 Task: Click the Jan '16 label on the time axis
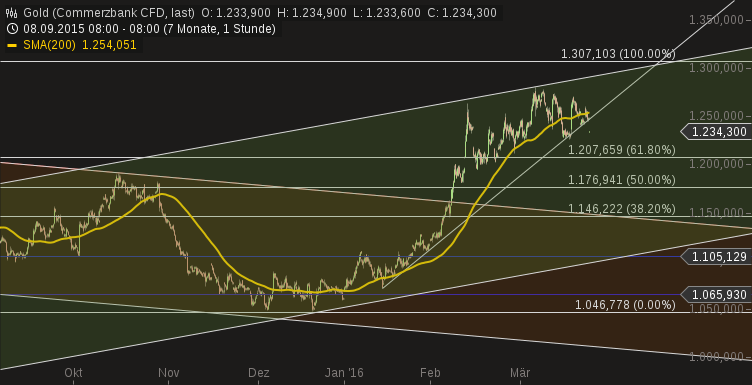click(344, 373)
